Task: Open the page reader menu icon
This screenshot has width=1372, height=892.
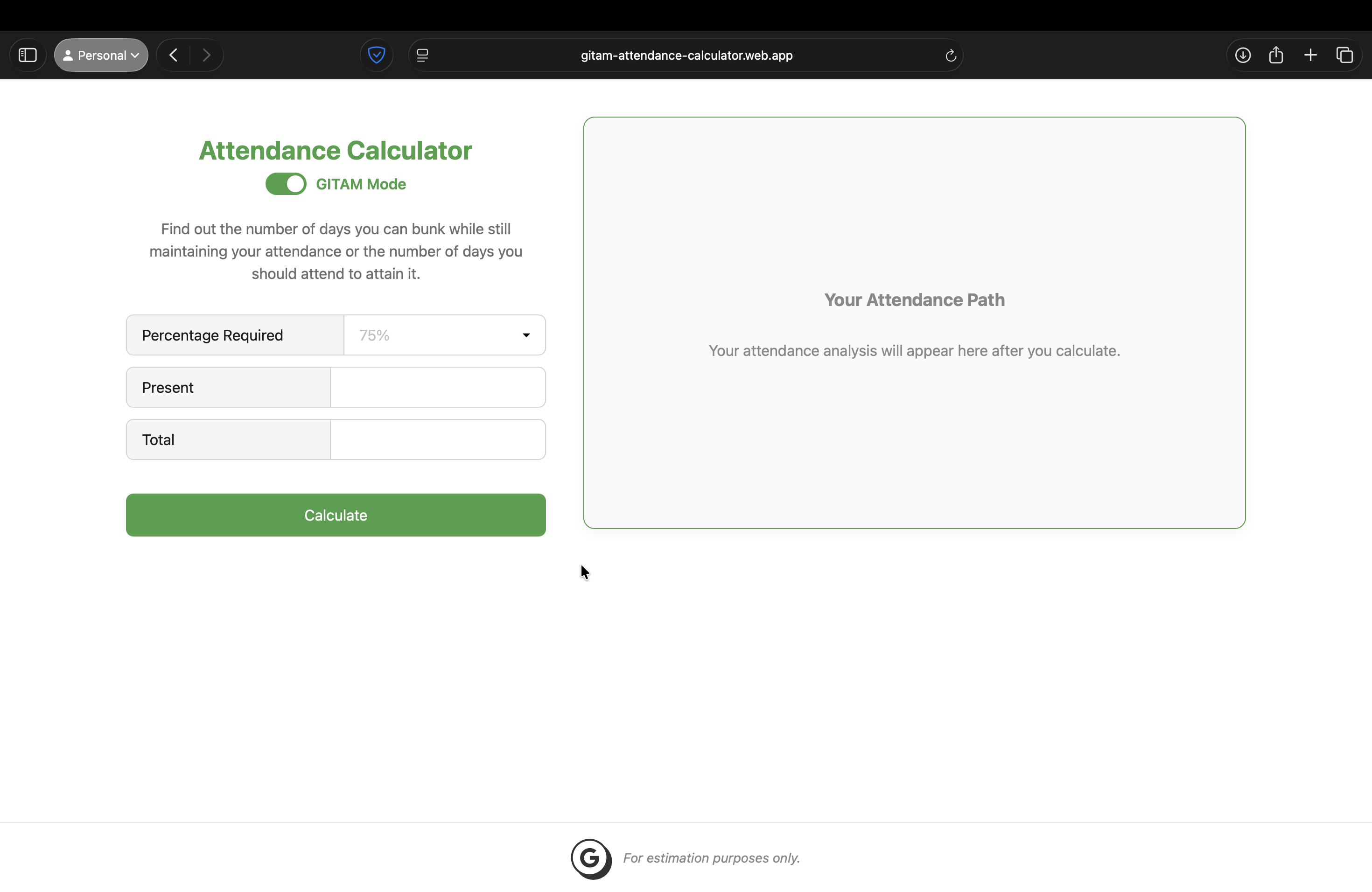Action: click(x=422, y=56)
